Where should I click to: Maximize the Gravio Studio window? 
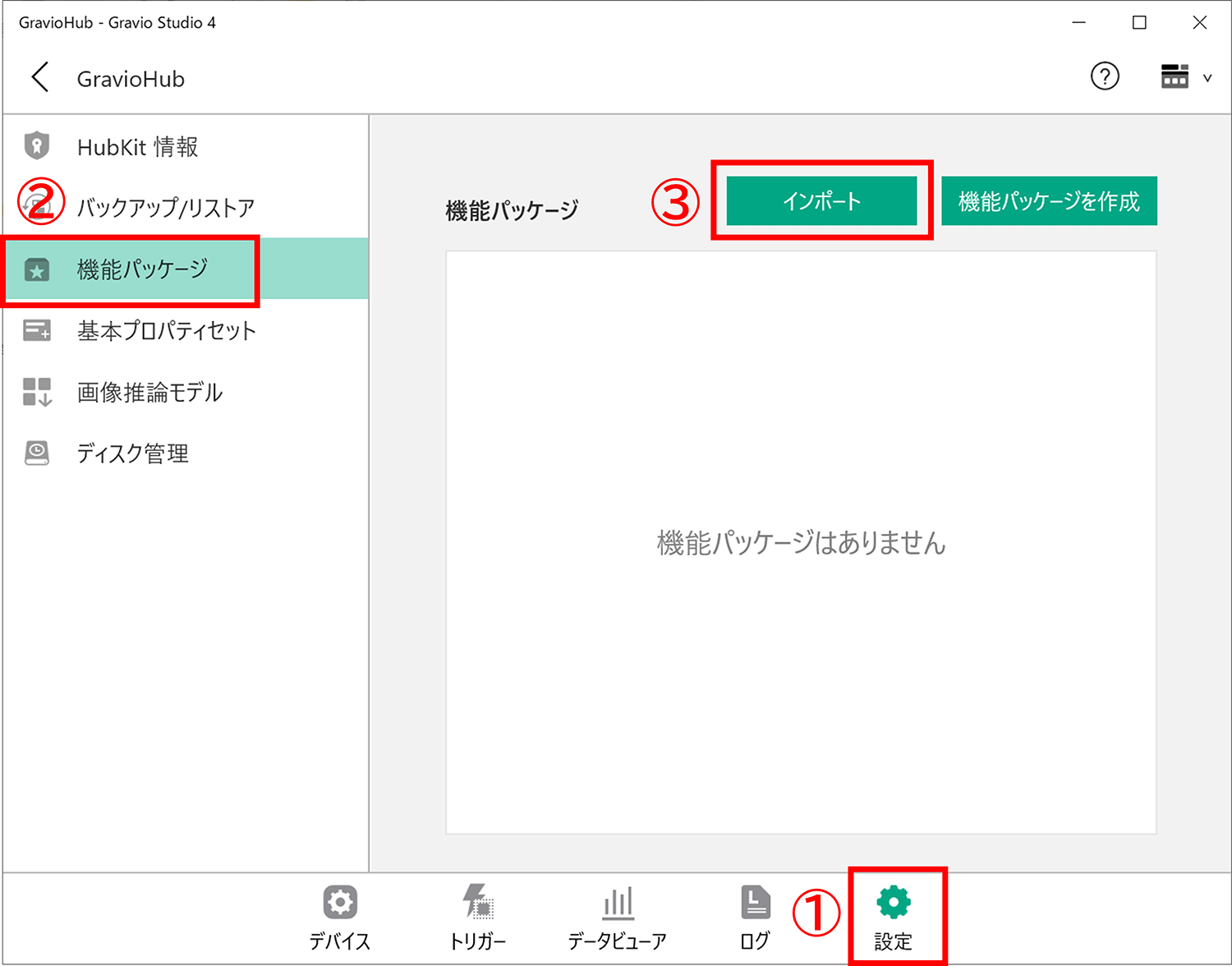click(1139, 22)
